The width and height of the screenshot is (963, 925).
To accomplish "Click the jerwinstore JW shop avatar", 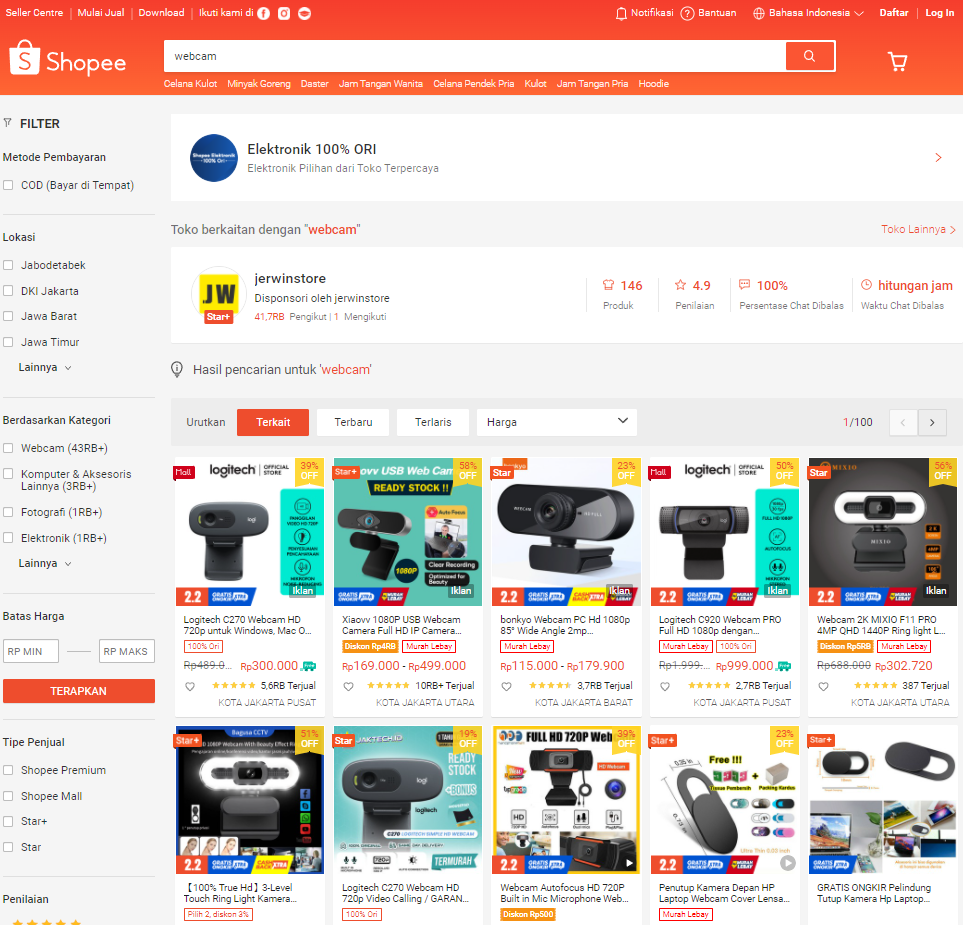I will [219, 294].
